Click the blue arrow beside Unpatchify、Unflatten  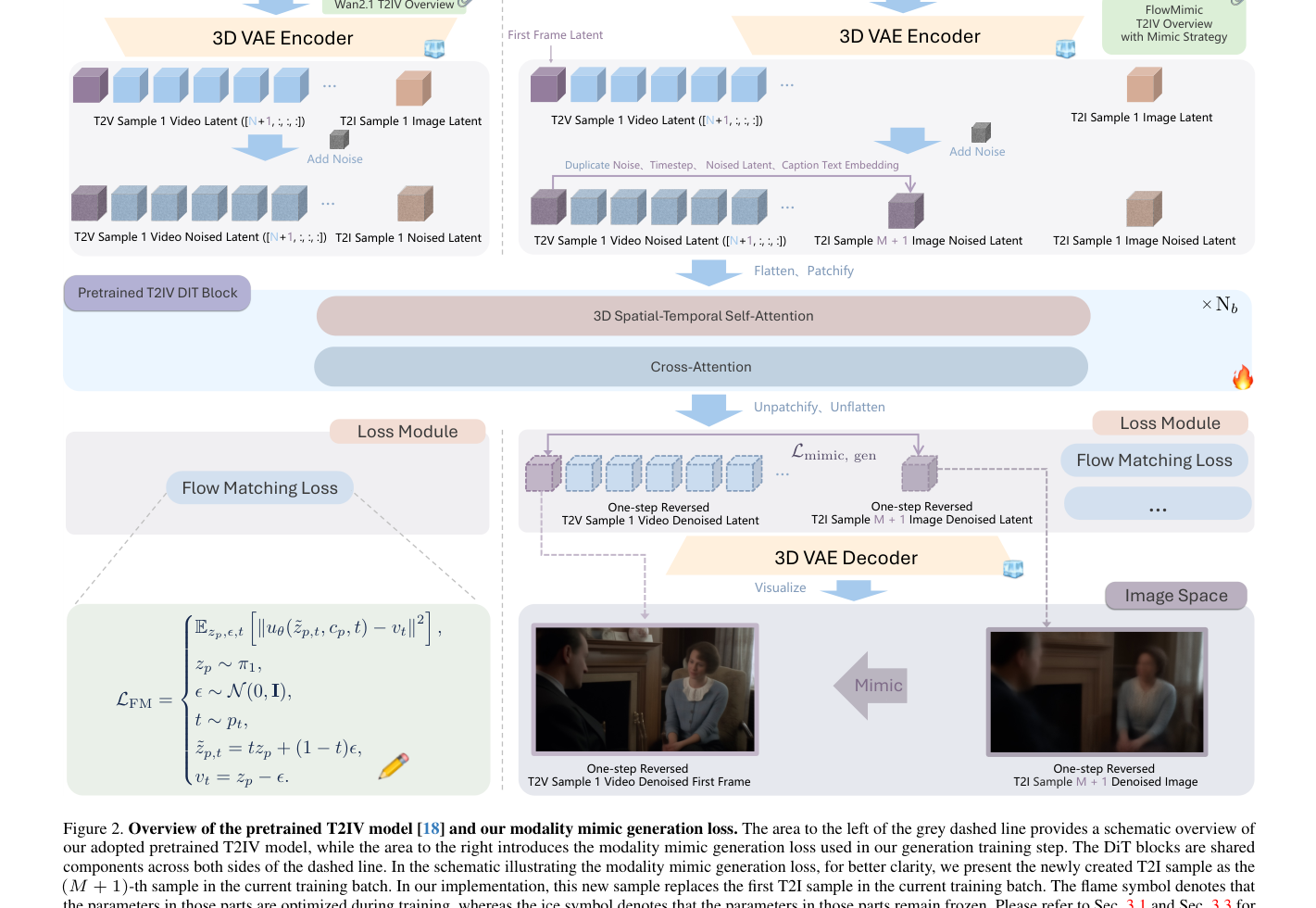coord(708,410)
